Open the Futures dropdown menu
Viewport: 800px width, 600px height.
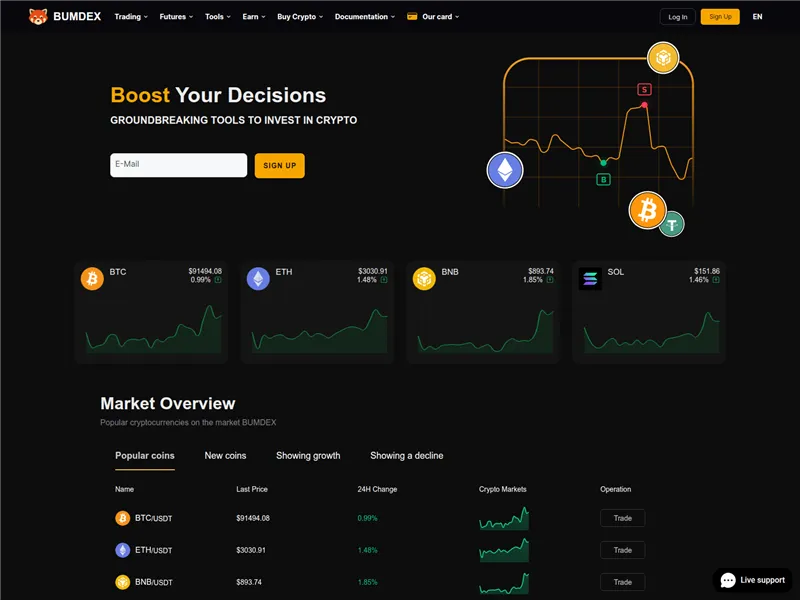176,17
